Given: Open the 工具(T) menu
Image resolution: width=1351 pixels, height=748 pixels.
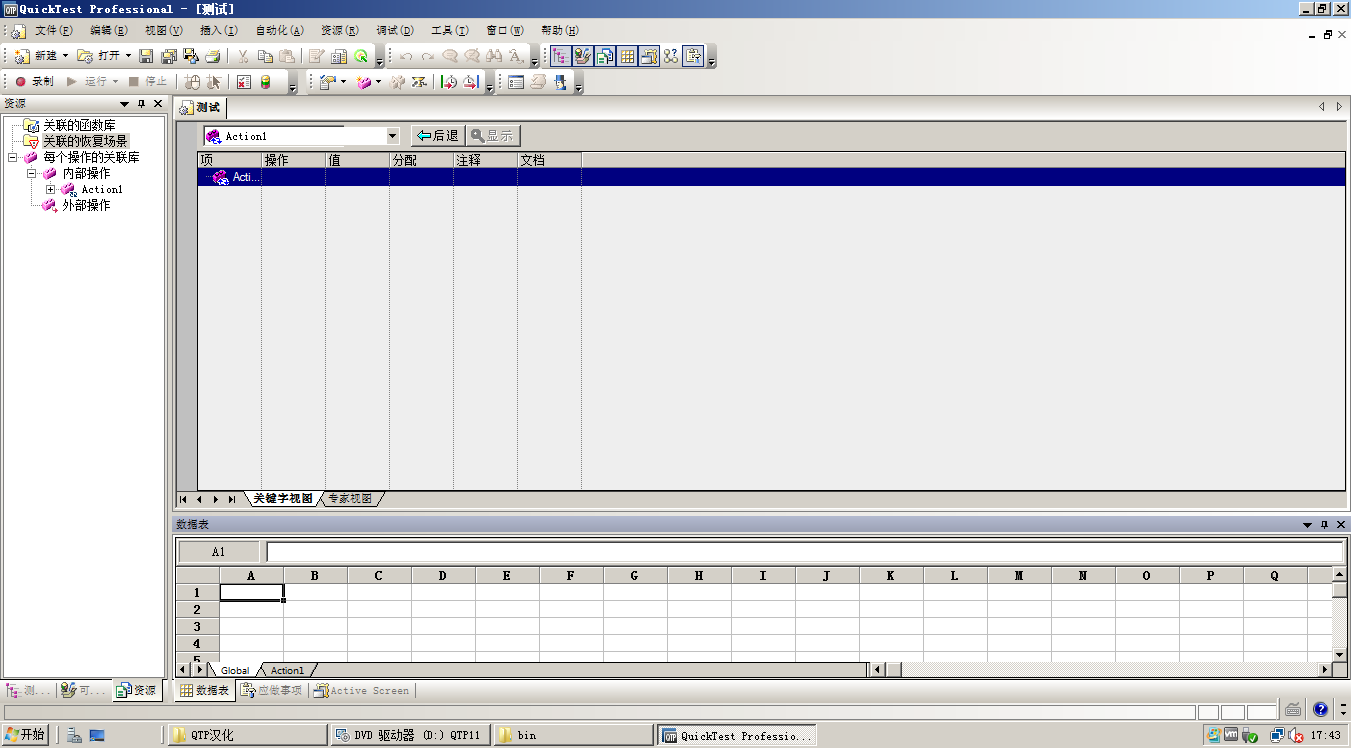Looking at the screenshot, I should click(x=449, y=31).
